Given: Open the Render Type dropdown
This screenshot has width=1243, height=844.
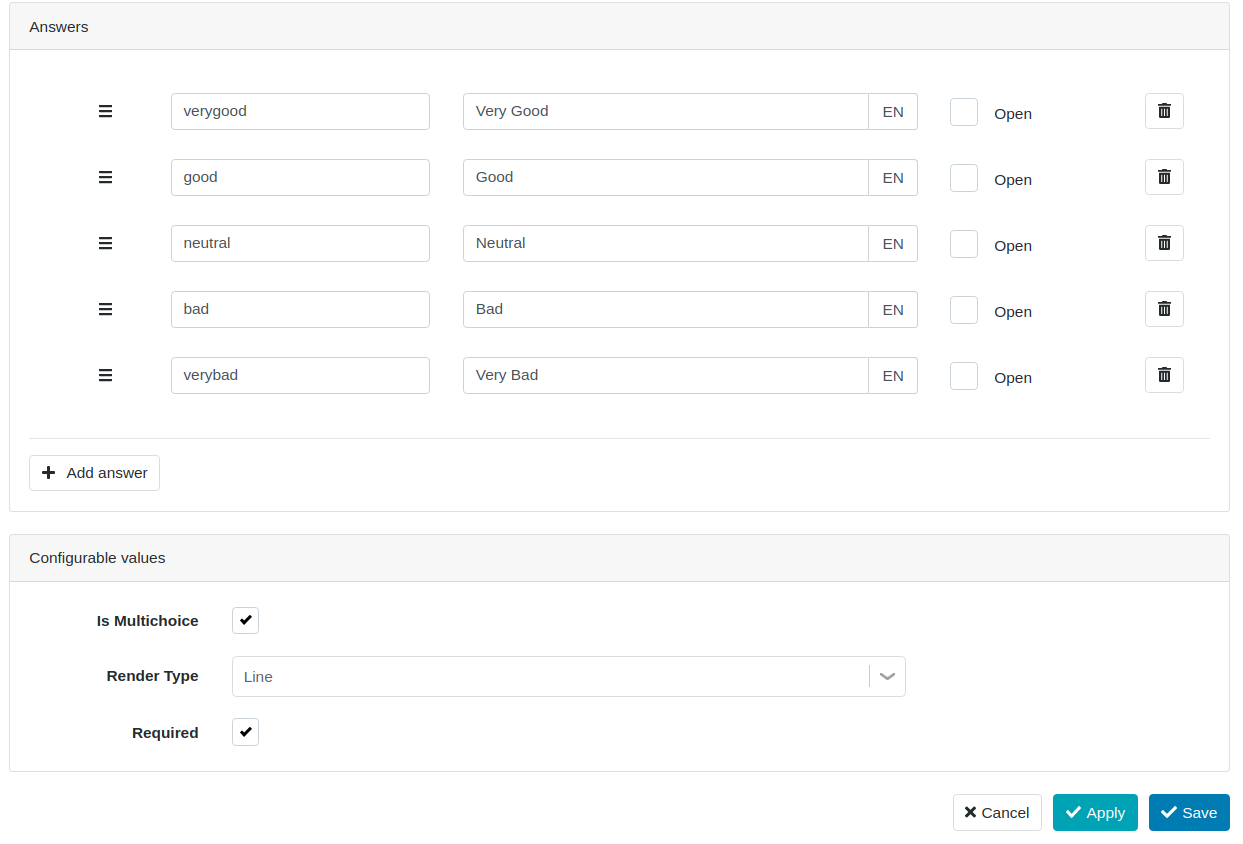Looking at the screenshot, I should [x=568, y=676].
